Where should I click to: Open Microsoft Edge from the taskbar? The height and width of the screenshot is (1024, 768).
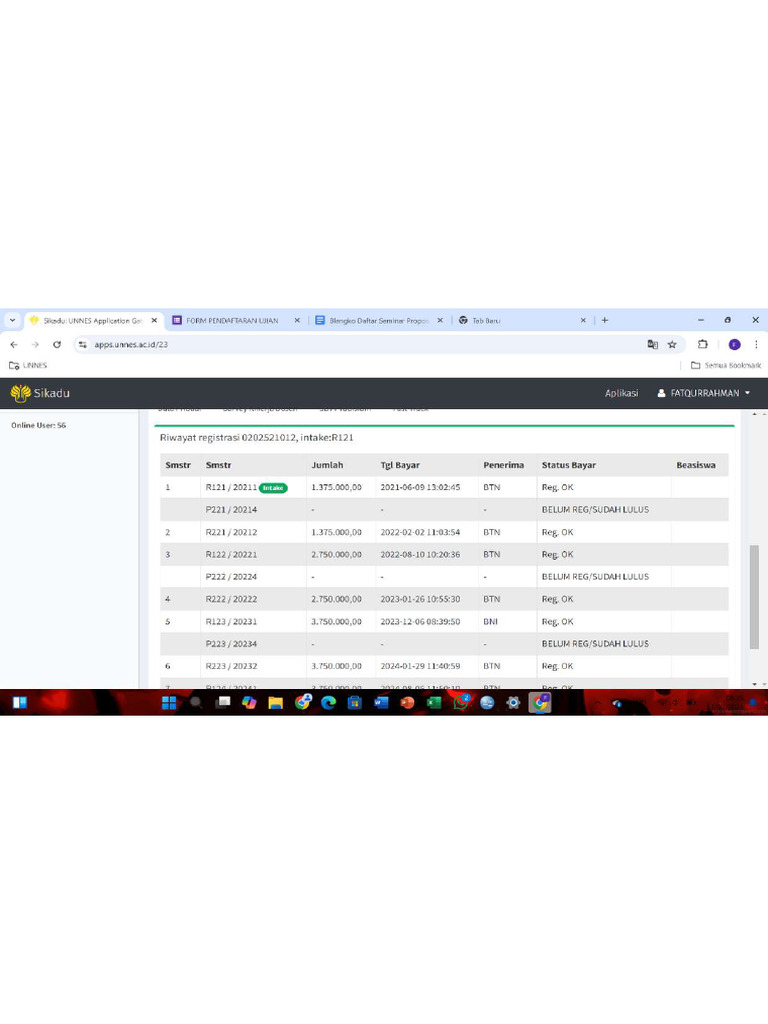tap(328, 703)
